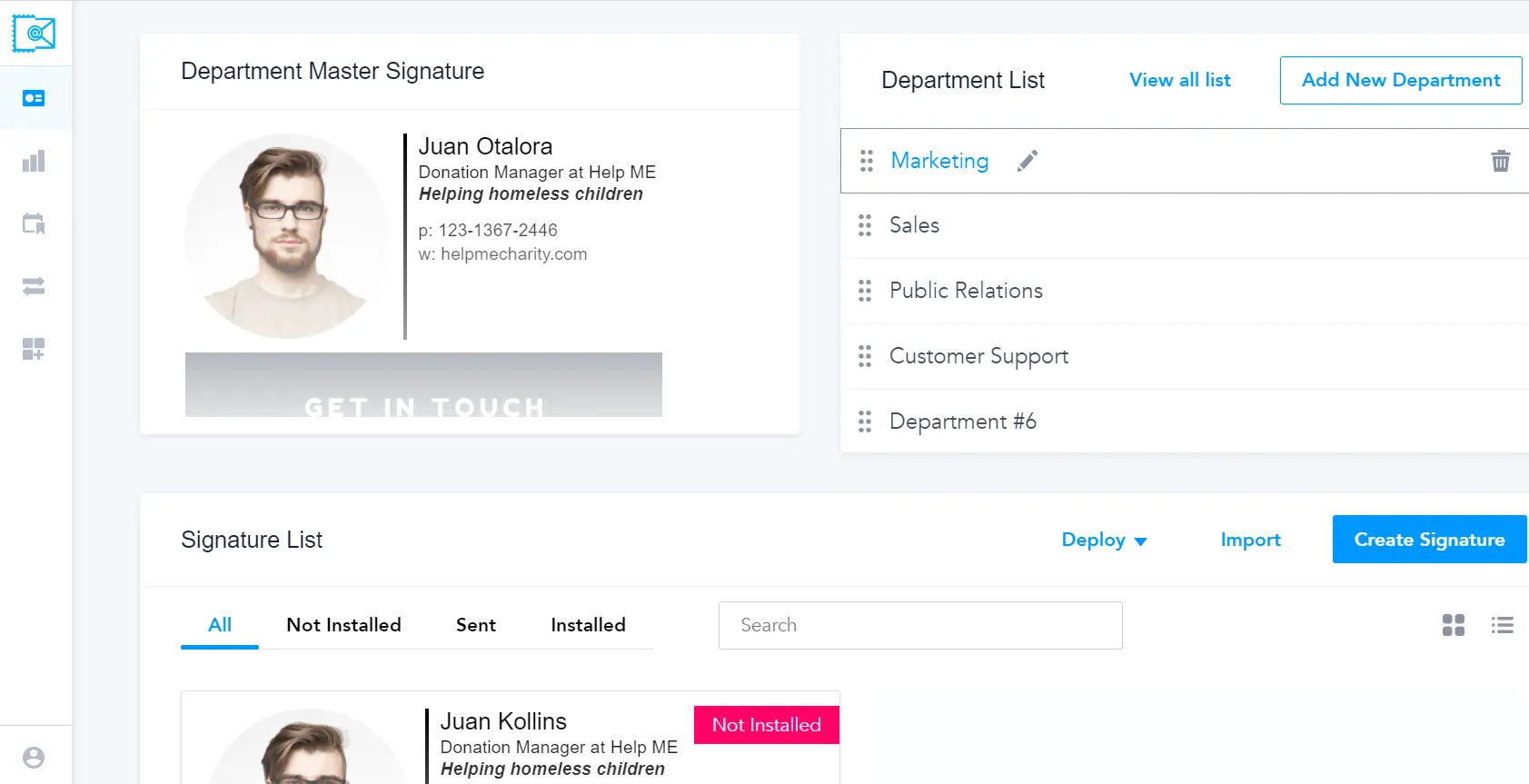Click the Create Signature button
This screenshot has width=1529, height=784.
click(x=1429, y=540)
